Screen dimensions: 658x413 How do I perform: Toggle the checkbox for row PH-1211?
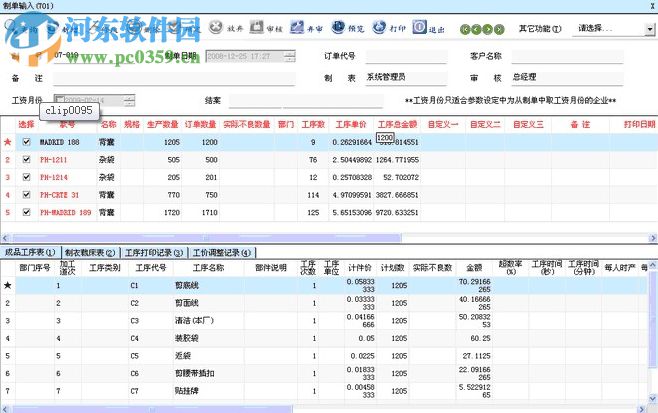(x=26, y=159)
